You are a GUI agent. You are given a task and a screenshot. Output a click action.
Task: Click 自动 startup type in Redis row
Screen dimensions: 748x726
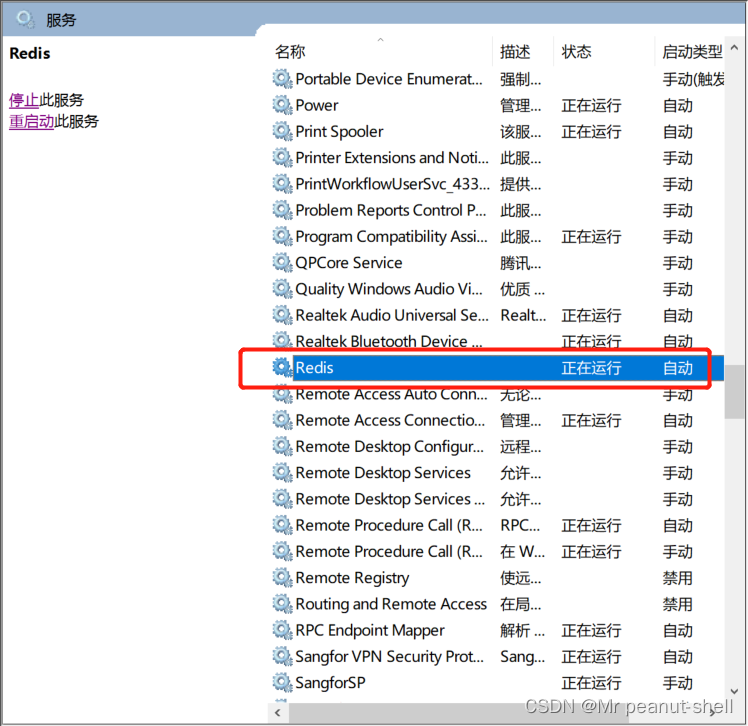tap(677, 368)
